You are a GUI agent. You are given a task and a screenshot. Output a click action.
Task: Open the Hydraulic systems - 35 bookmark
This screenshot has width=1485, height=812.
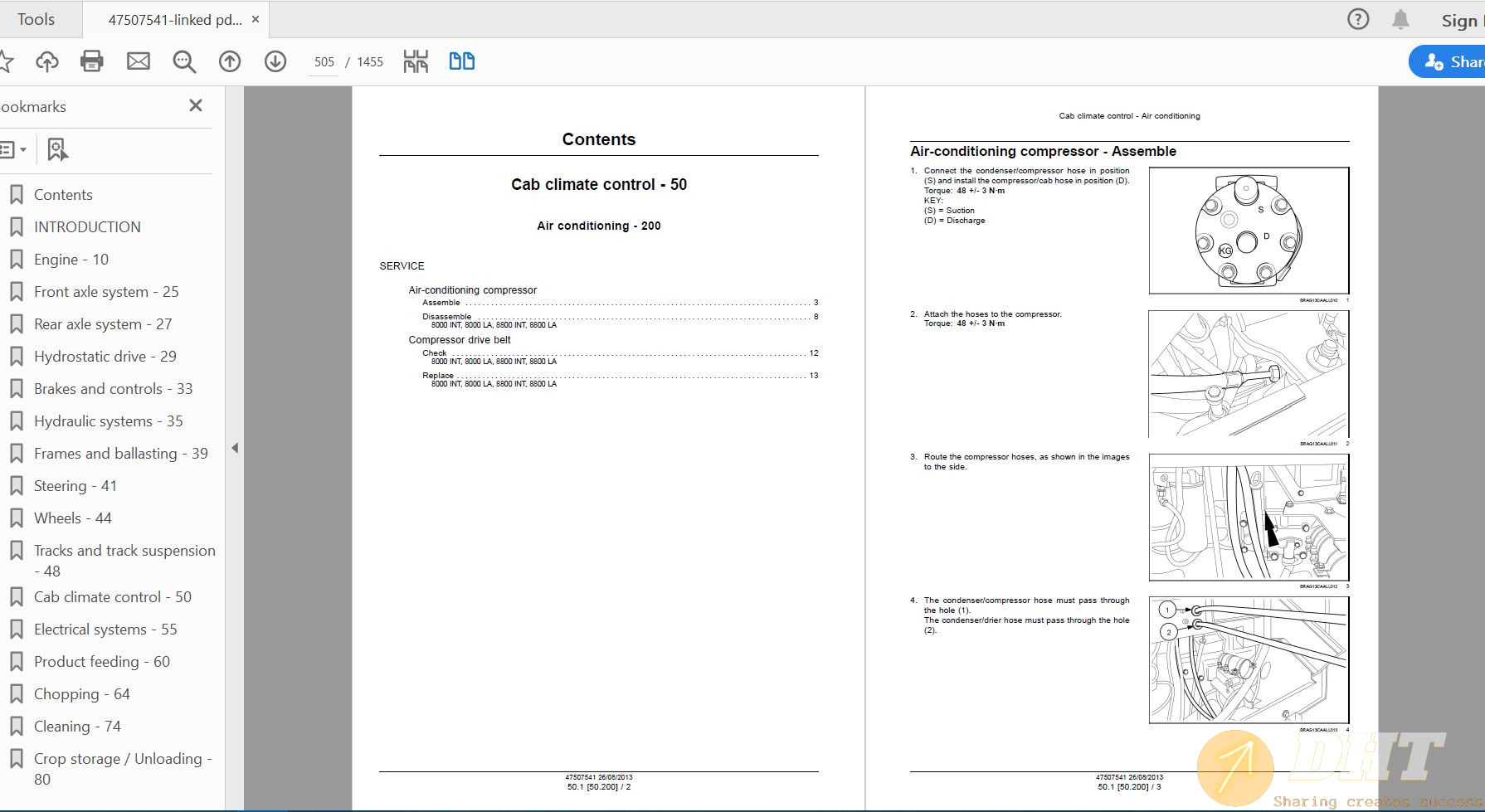pyautogui.click(x=108, y=421)
